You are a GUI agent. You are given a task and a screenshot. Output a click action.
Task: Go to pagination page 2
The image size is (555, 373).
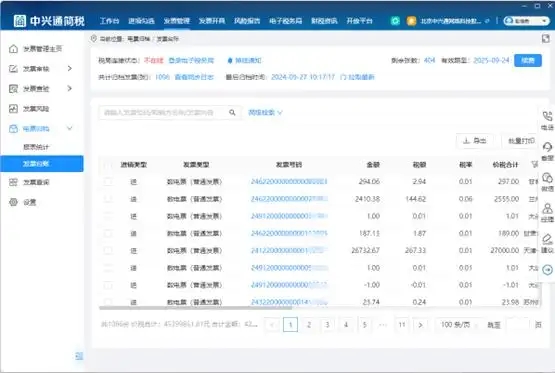click(x=309, y=325)
